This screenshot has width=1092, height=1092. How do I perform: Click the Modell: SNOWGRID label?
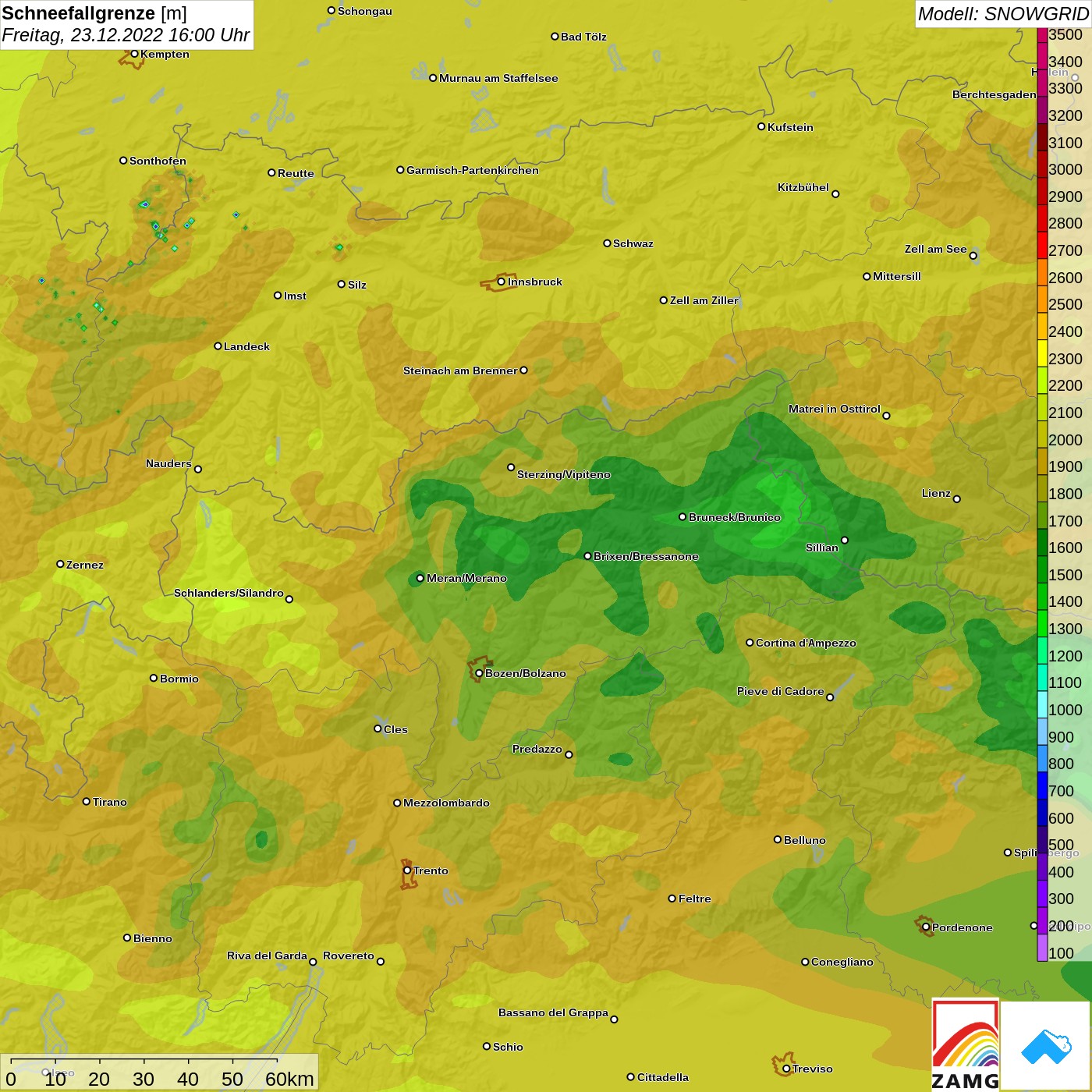point(1003,14)
